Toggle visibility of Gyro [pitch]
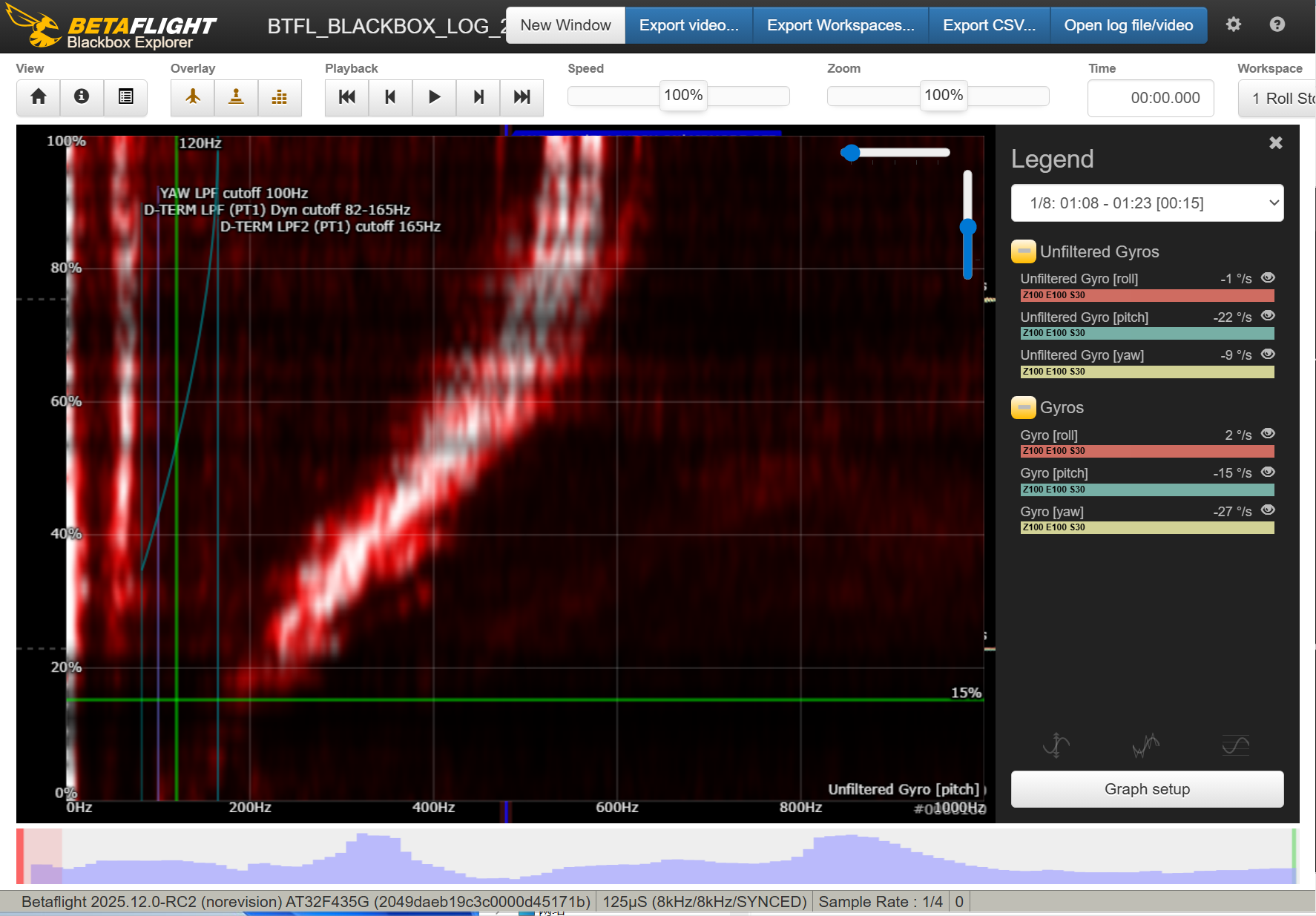 click(x=1268, y=472)
